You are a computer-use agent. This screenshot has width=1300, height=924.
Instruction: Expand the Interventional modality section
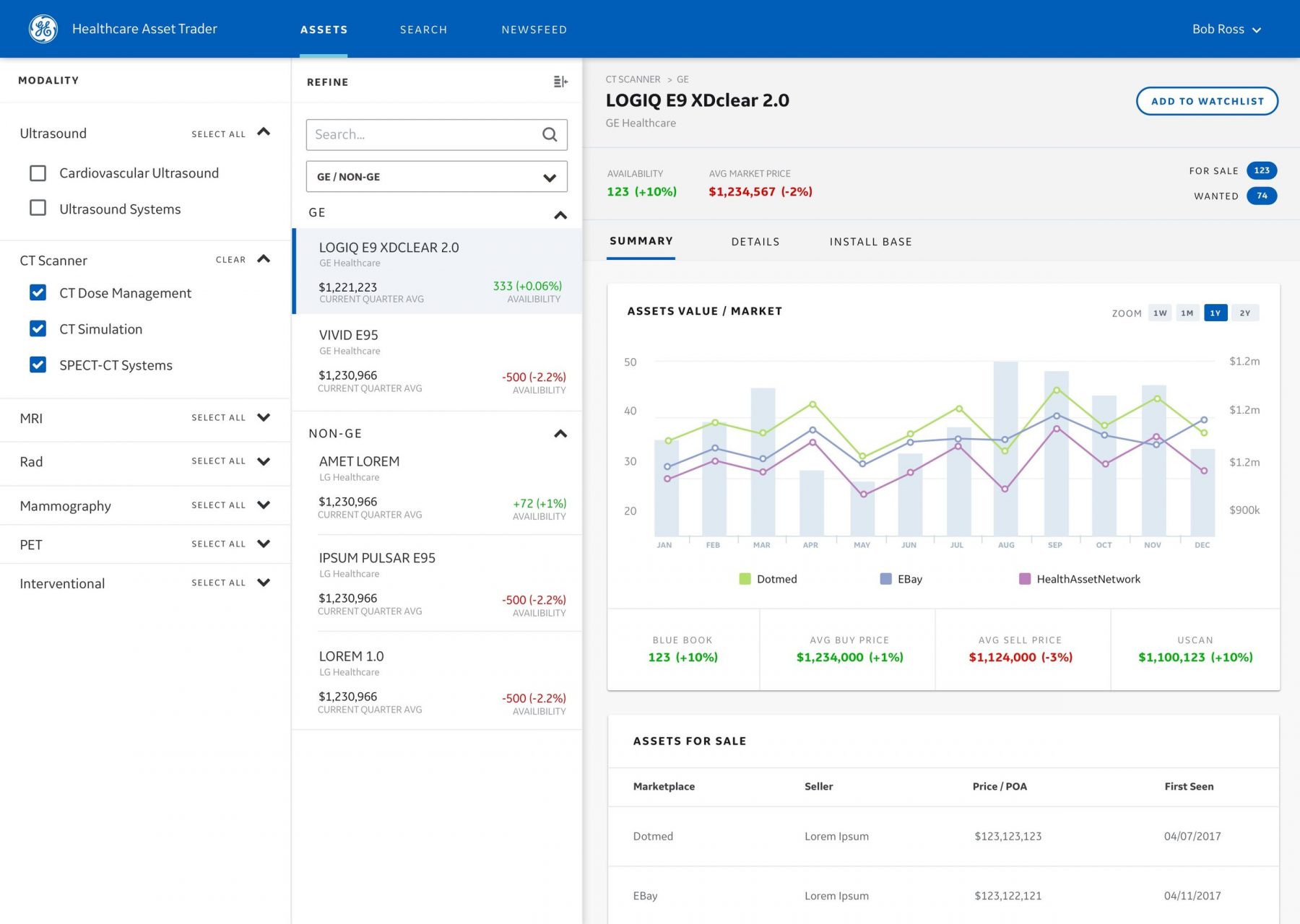click(x=264, y=583)
